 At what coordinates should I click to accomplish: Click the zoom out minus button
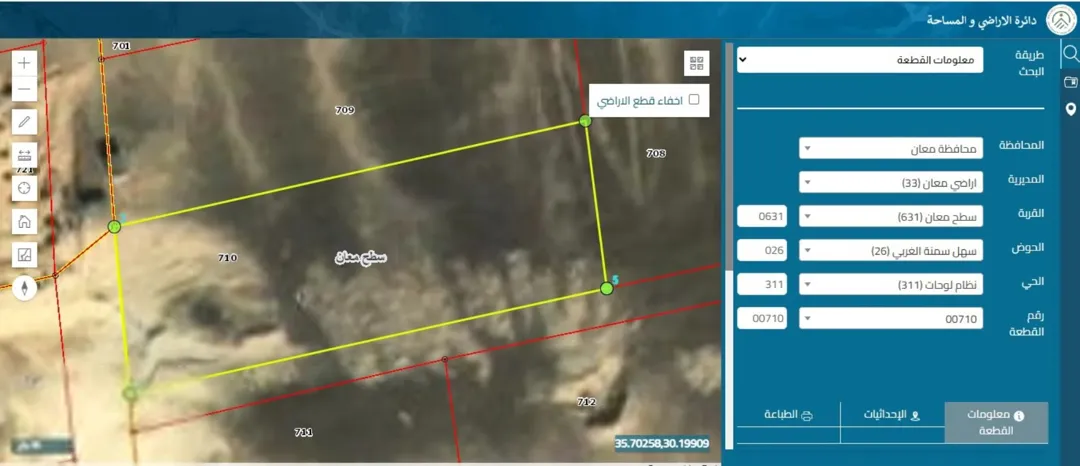tap(24, 88)
